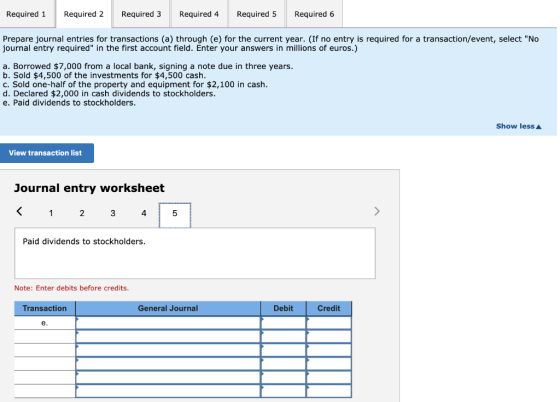Click line 'e. Paid dividends to stockholders.' in instructions

(69, 103)
